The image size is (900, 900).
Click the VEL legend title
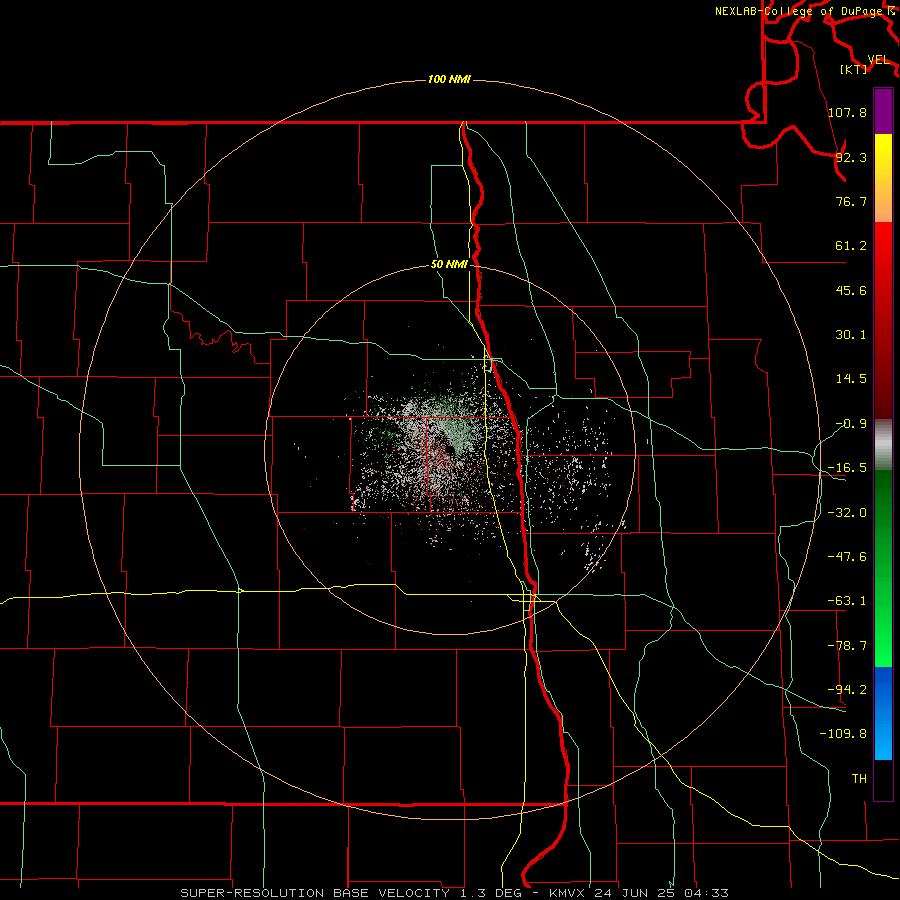[x=878, y=59]
